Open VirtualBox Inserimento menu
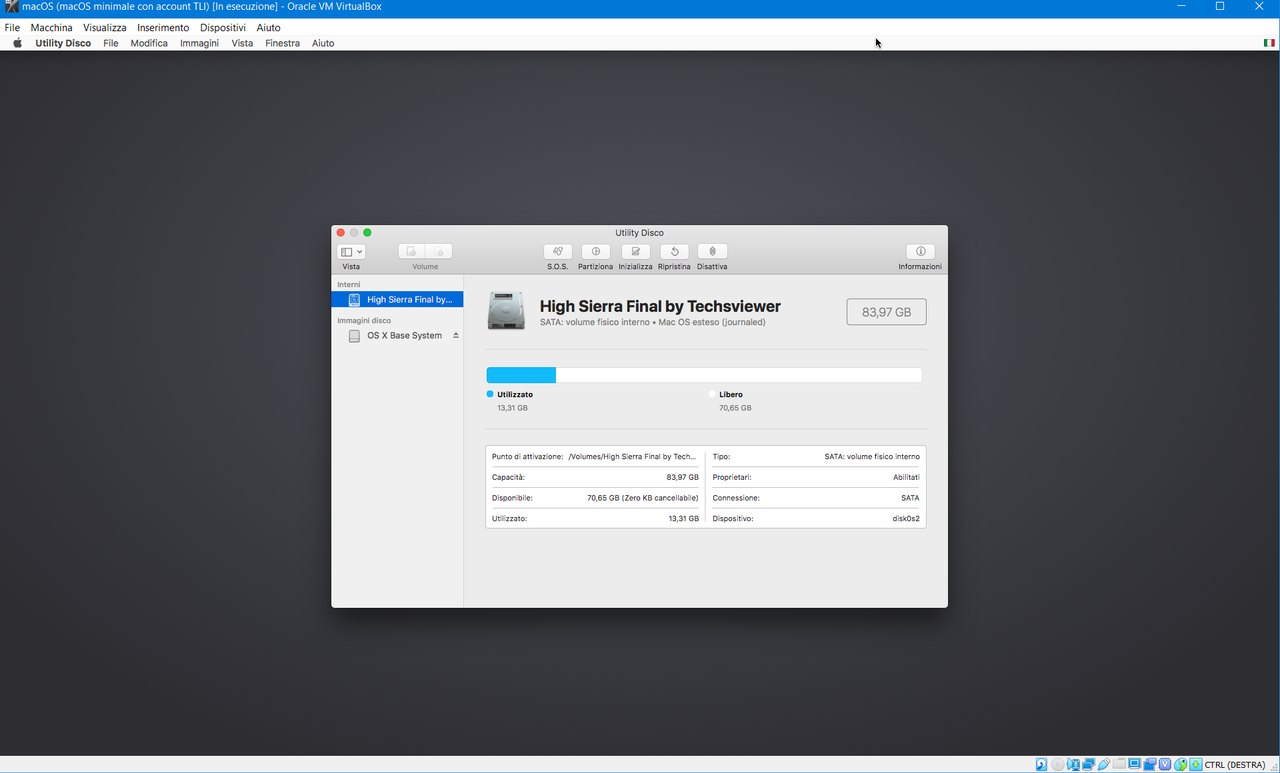The image size is (1280, 773). (163, 28)
